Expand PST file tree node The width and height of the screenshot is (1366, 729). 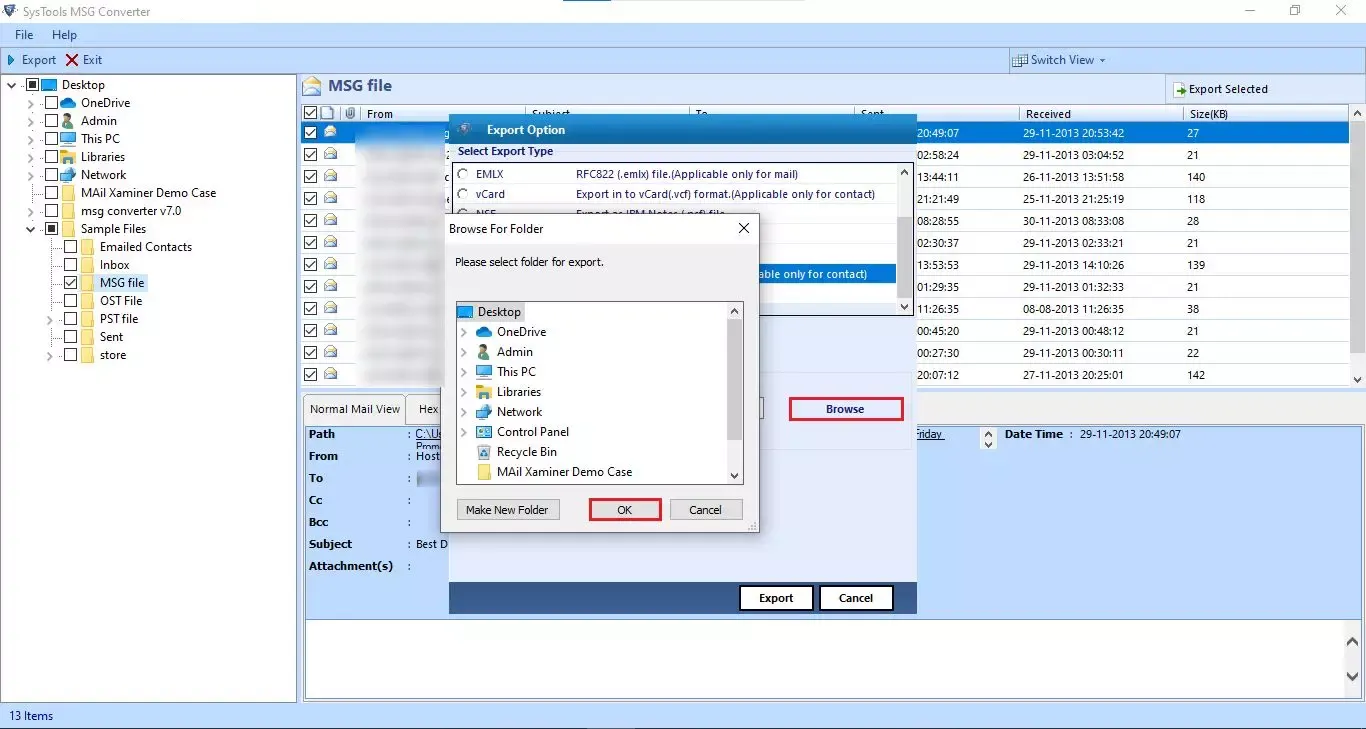point(49,319)
